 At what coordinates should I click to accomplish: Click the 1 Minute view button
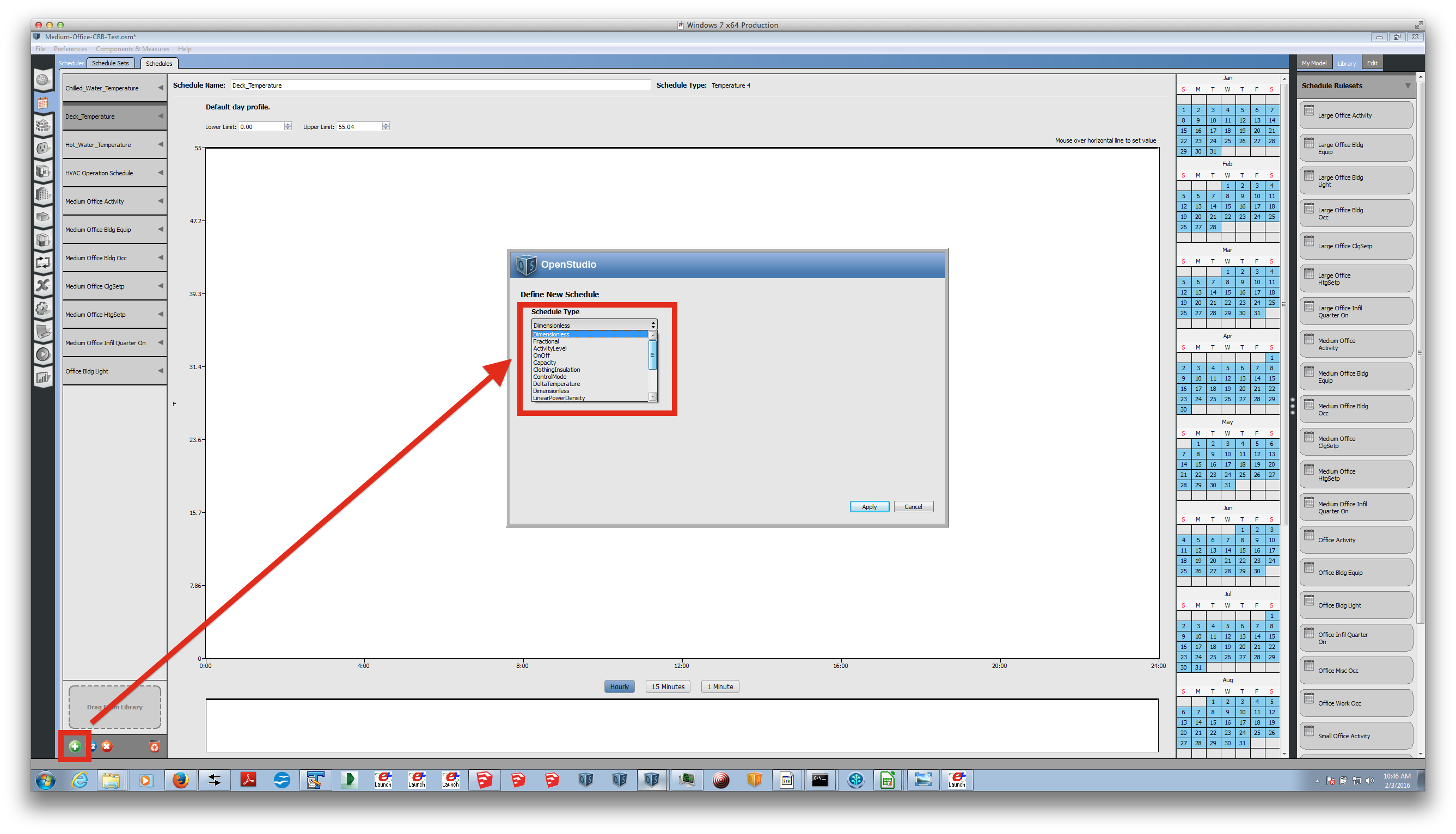(x=719, y=686)
